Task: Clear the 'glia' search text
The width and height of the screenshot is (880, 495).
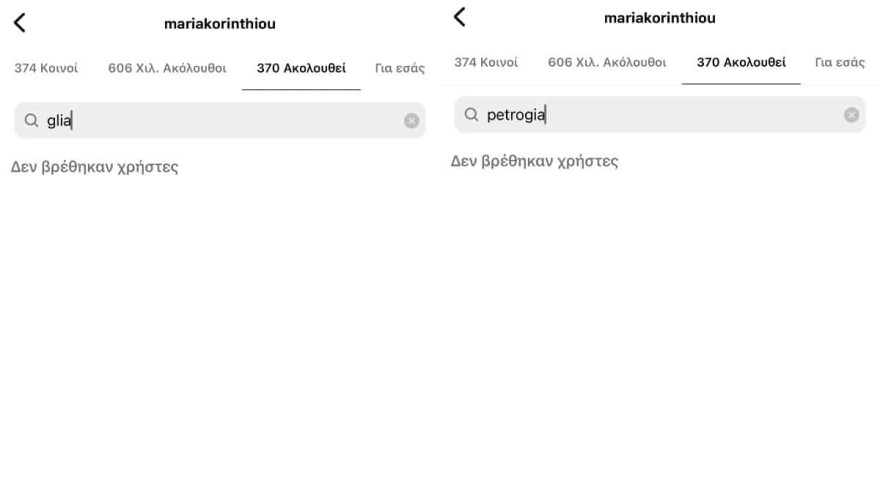Action: pos(411,121)
